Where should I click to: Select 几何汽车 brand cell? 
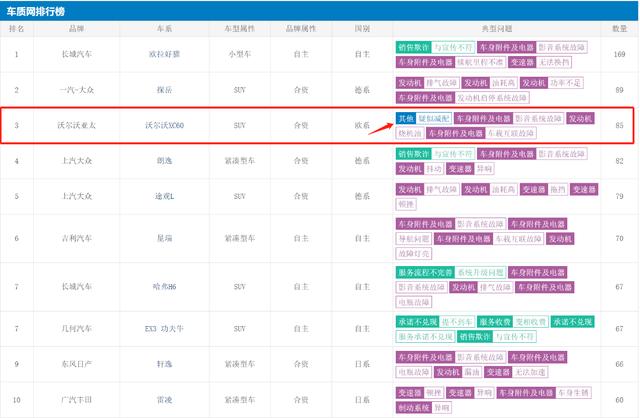coord(76,328)
